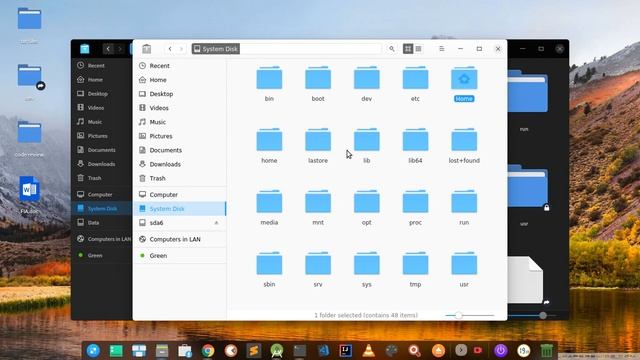
Task: Open the sbin folder
Action: point(269,264)
